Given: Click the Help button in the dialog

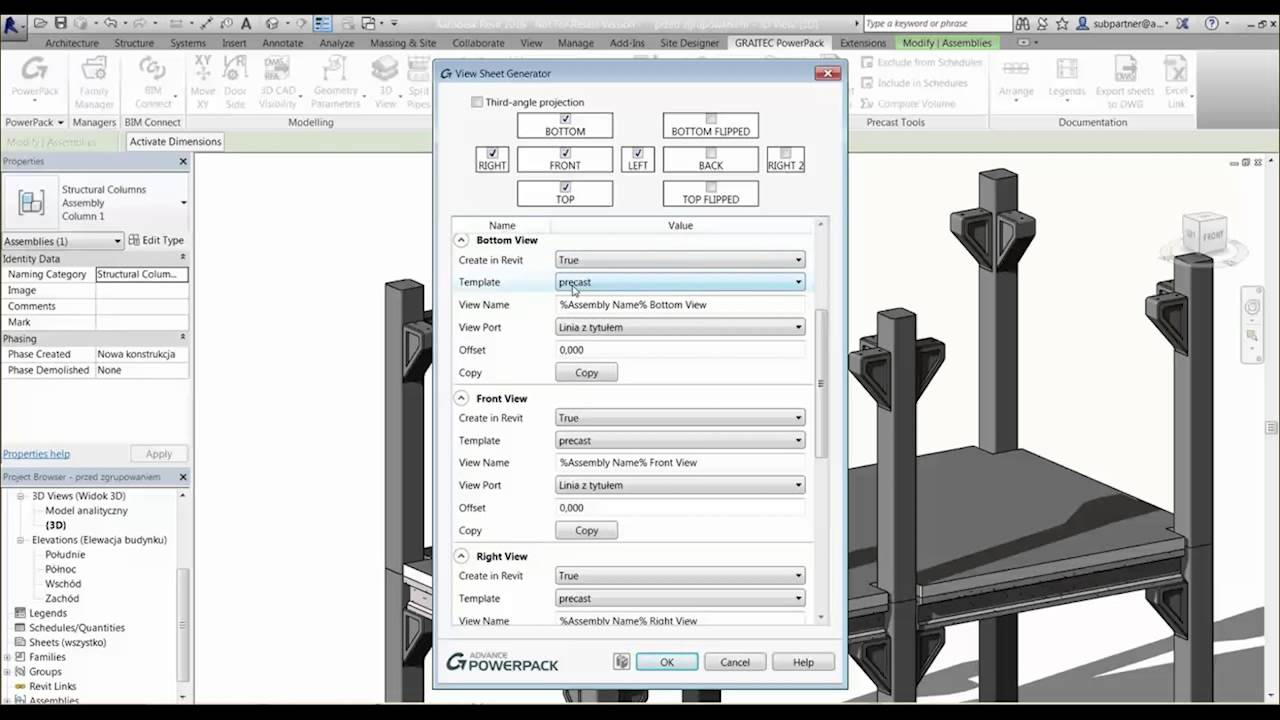Looking at the screenshot, I should [x=803, y=662].
